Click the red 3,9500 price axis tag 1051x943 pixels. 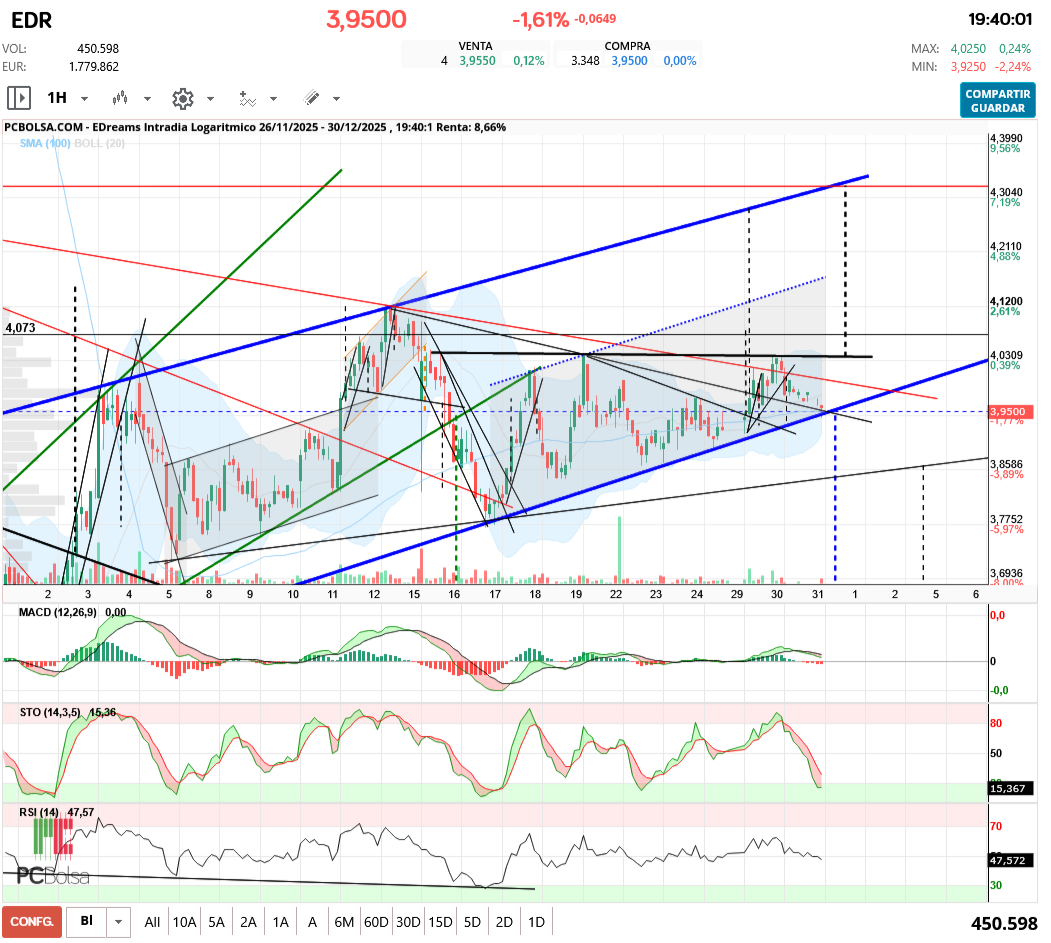(x=1009, y=412)
